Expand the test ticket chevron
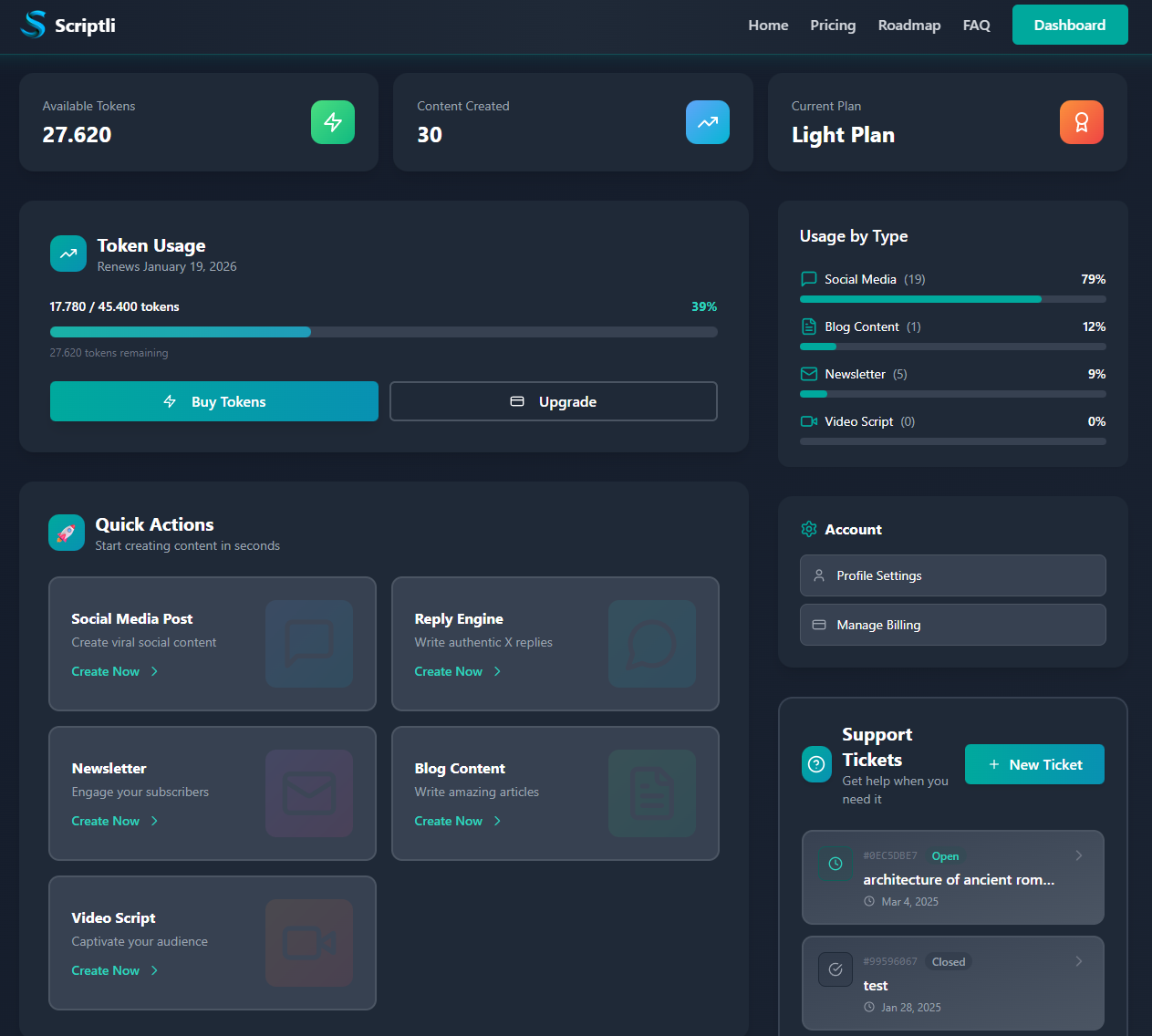Image resolution: width=1152 pixels, height=1036 pixels. coord(1079,961)
